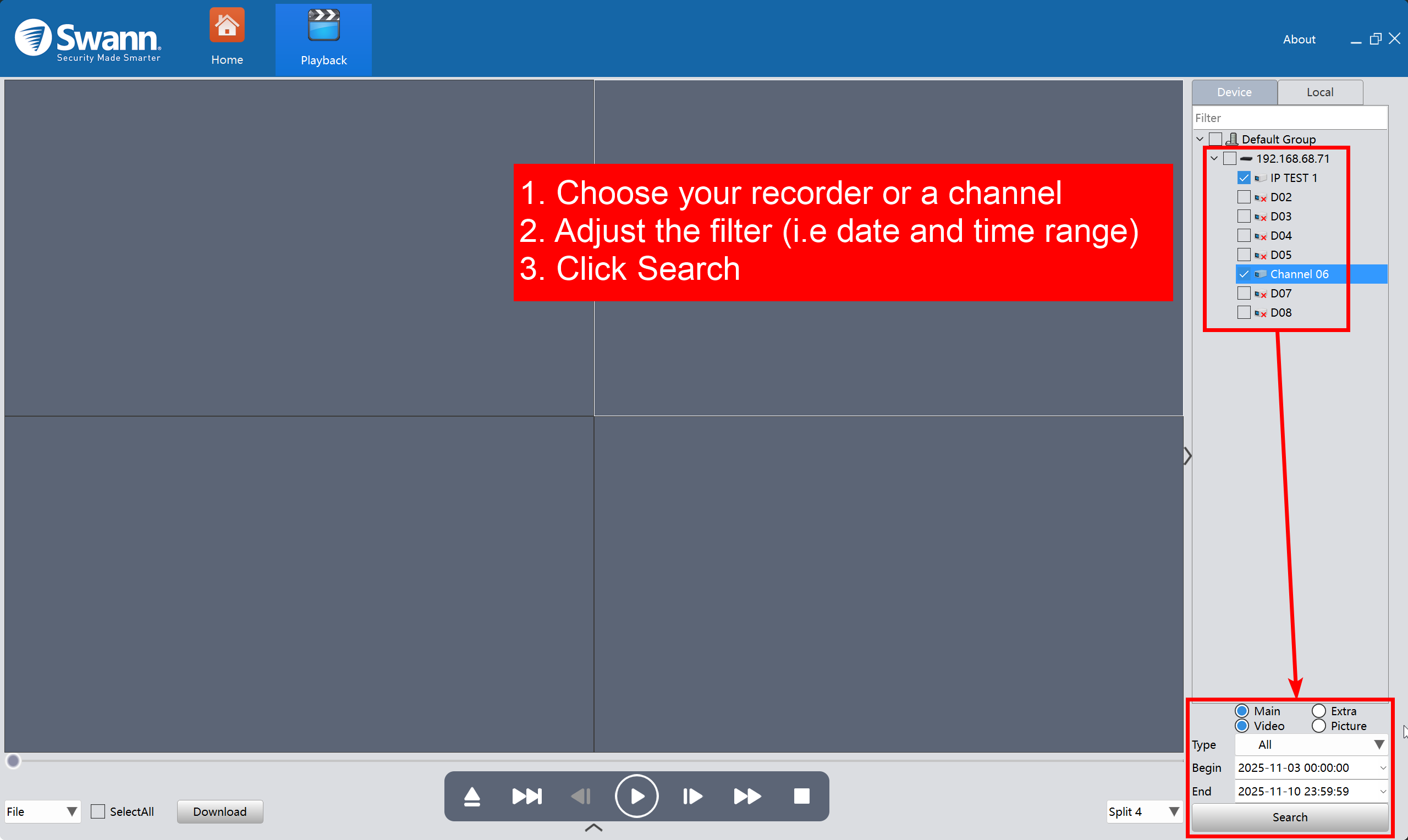Click the step backward frame icon
Screen dimensions: 1408x840
tap(581, 797)
